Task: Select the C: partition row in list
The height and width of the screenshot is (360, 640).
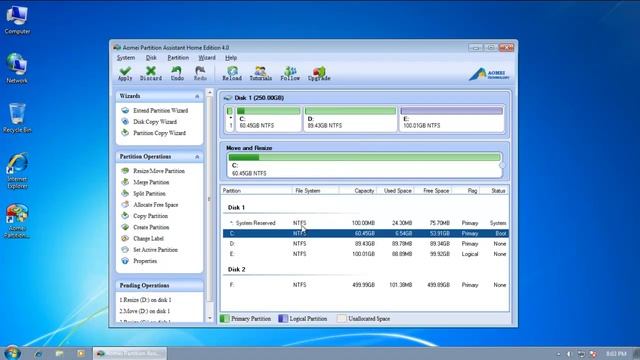Action: pyautogui.click(x=365, y=233)
